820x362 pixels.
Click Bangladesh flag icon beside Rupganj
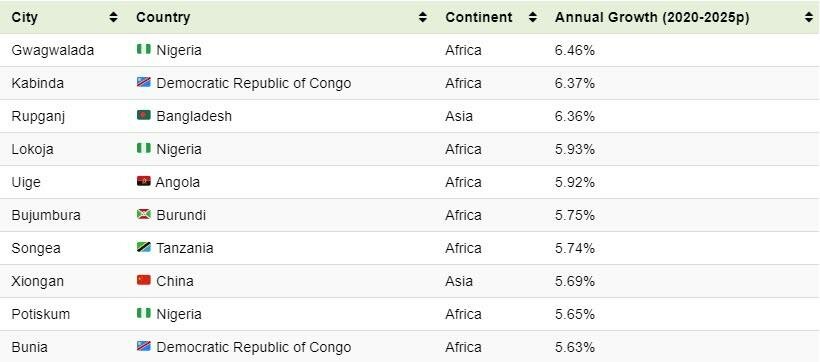(x=144, y=115)
